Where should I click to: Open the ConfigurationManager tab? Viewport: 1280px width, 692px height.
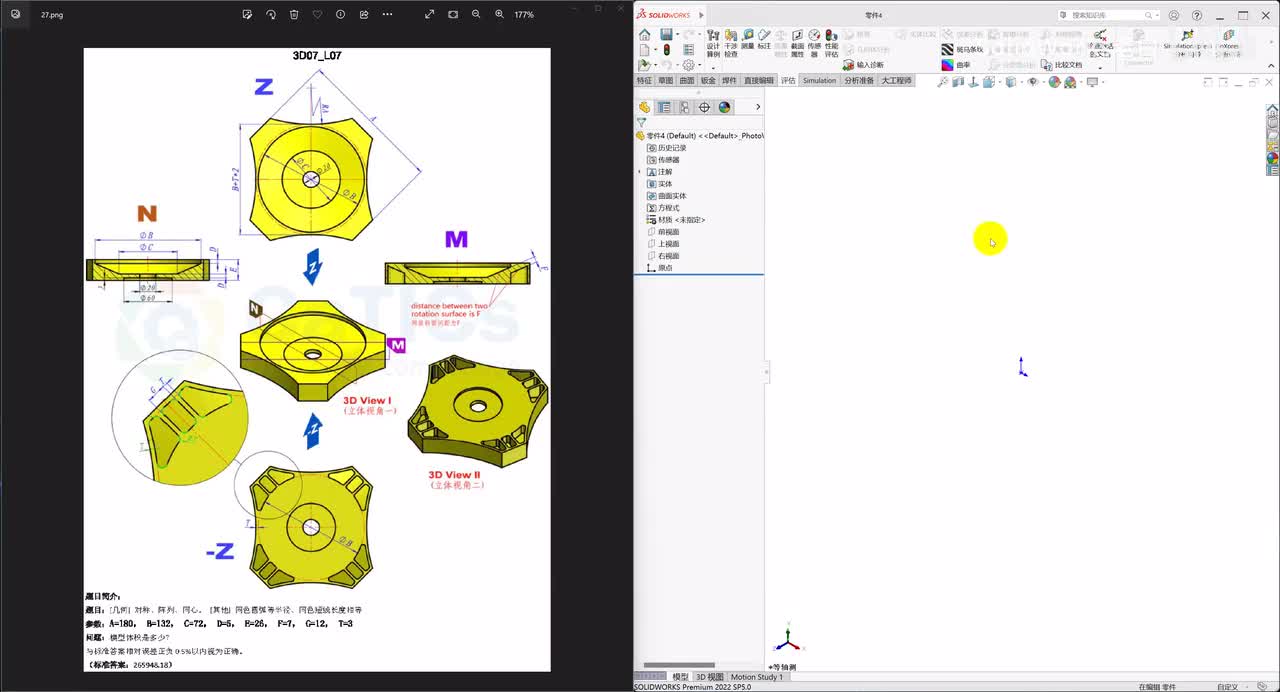pyautogui.click(x=684, y=107)
